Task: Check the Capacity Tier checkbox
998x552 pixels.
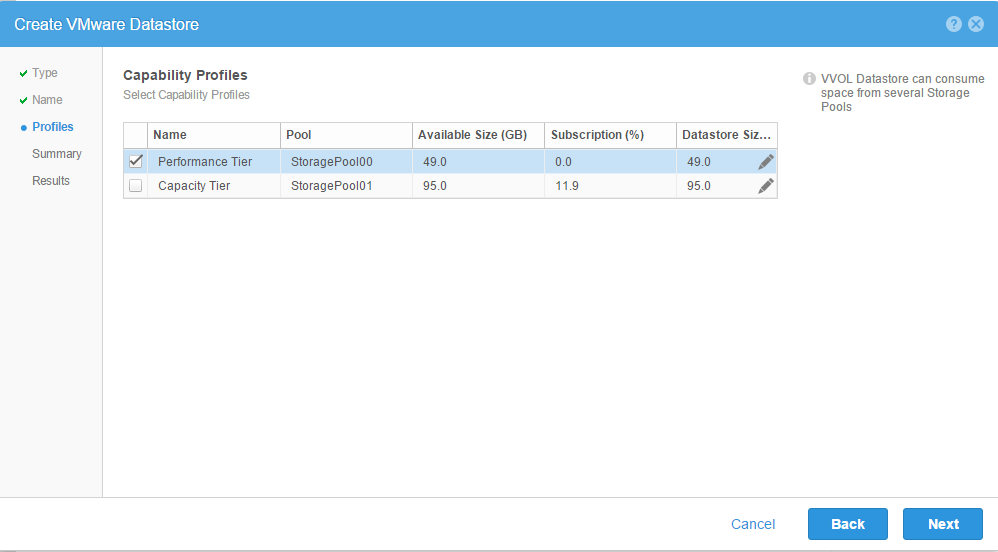Action: click(136, 186)
